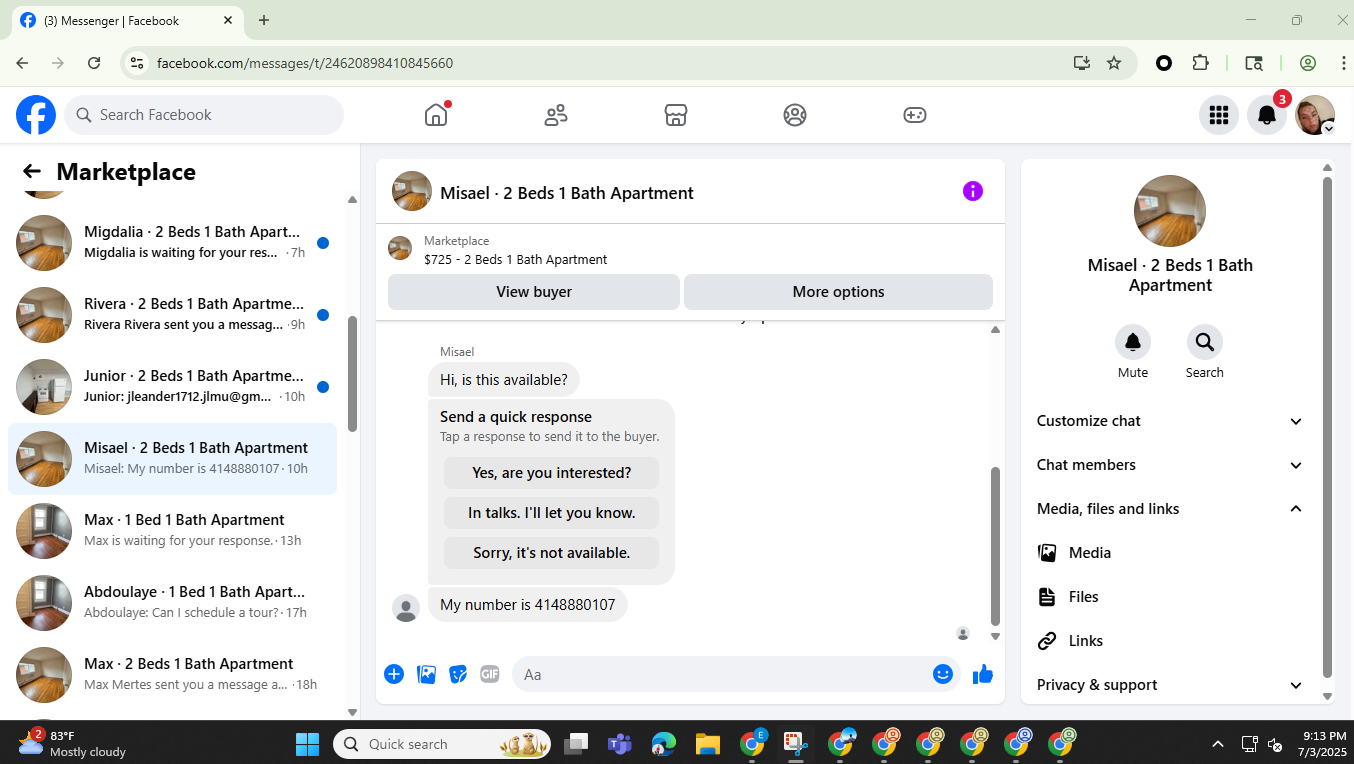Open Files in the chat details panel

click(1170, 597)
